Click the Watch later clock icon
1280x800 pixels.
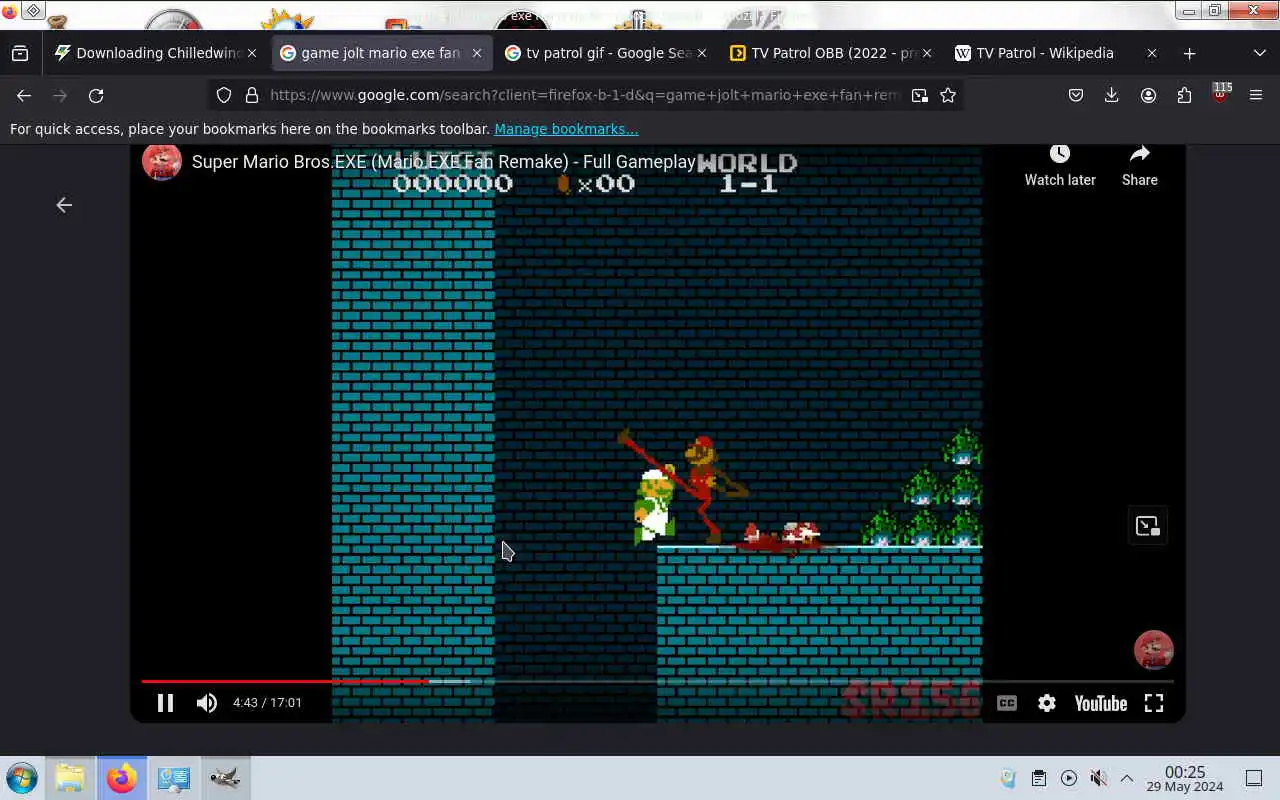click(x=1060, y=154)
